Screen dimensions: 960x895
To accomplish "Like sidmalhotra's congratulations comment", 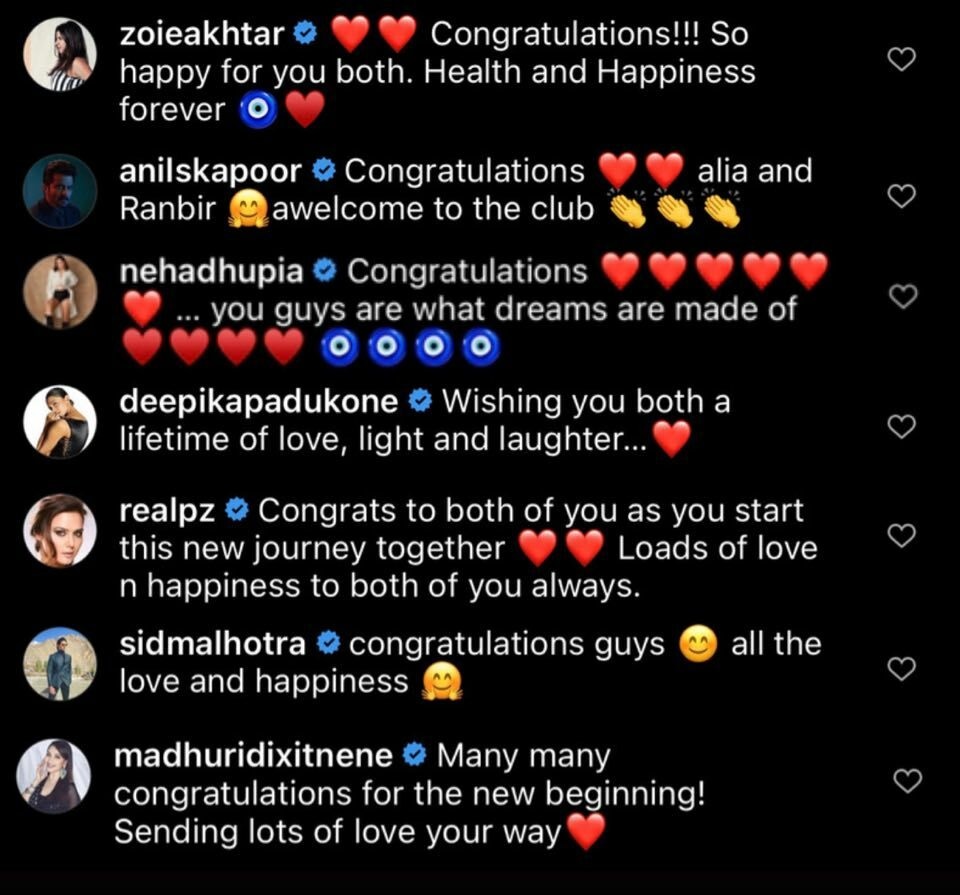I will click(x=901, y=668).
